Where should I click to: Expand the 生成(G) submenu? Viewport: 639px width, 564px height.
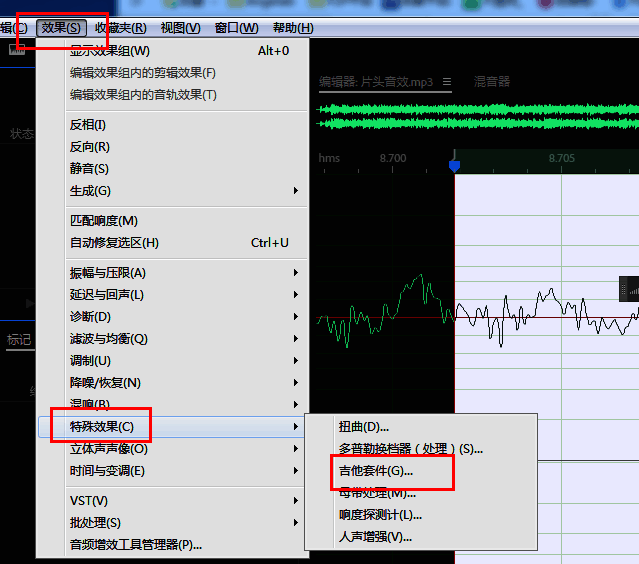point(90,191)
